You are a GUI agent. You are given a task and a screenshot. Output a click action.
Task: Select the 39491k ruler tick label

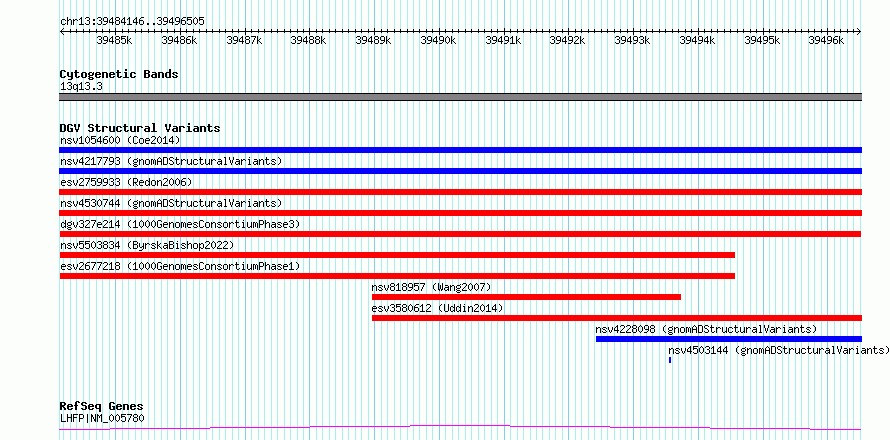pyautogui.click(x=502, y=40)
